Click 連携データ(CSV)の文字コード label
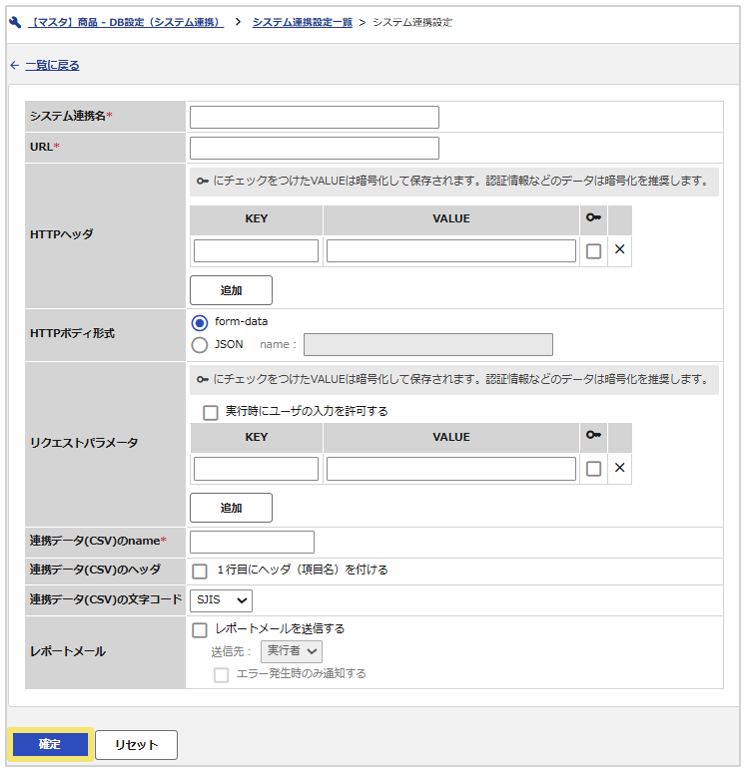Screen dimensions: 744x772 105,599
